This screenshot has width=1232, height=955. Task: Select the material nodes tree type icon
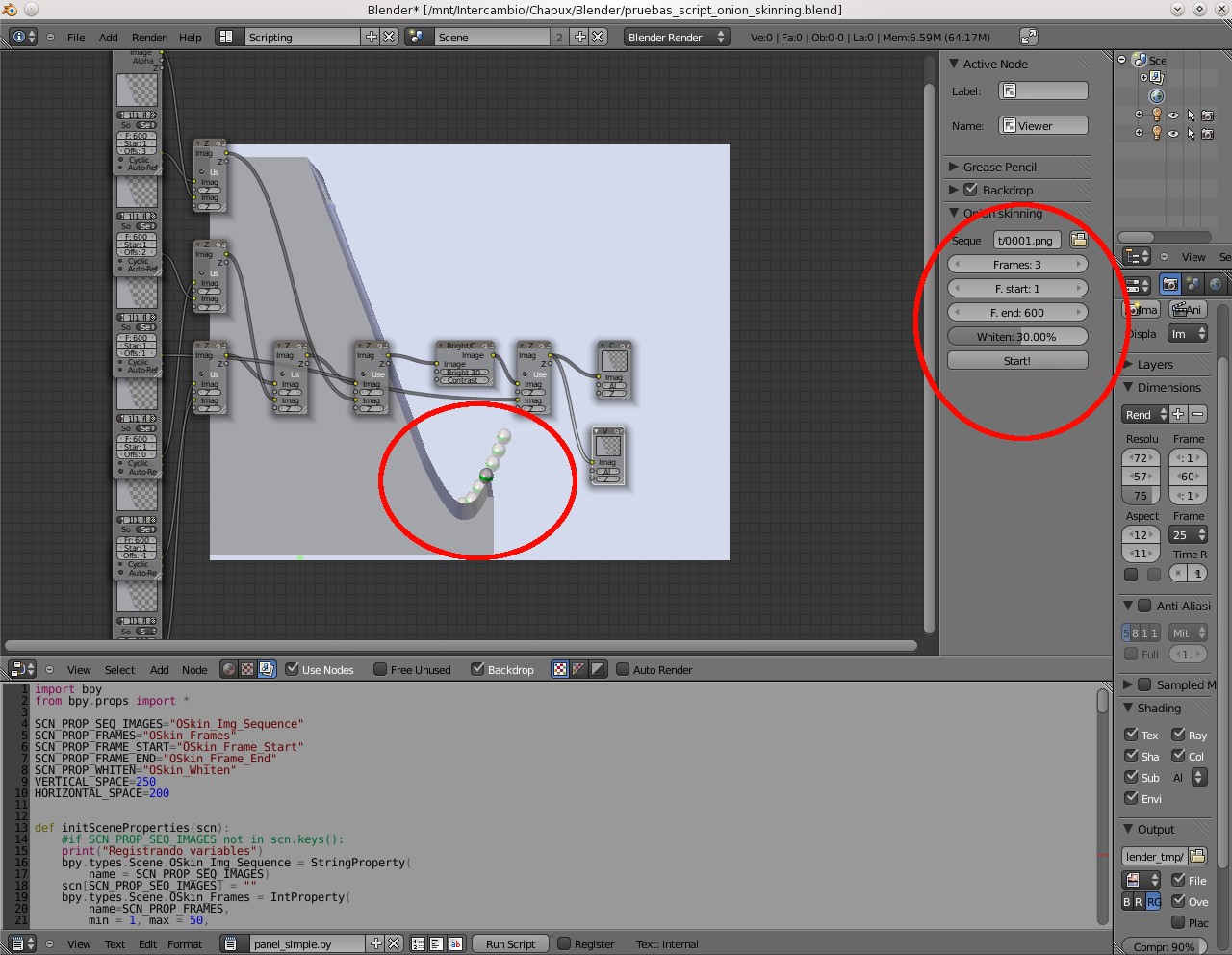pos(228,669)
